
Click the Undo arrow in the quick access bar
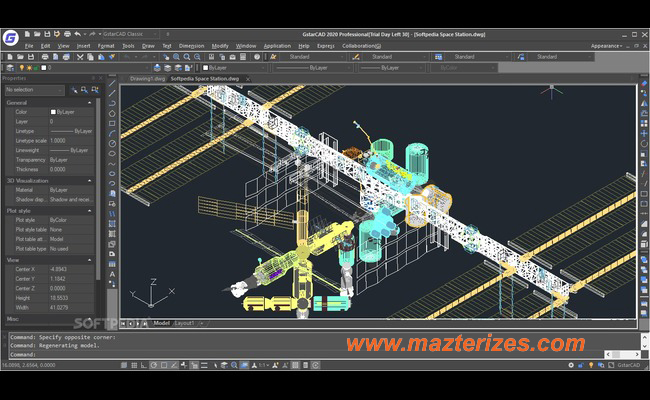(78, 34)
